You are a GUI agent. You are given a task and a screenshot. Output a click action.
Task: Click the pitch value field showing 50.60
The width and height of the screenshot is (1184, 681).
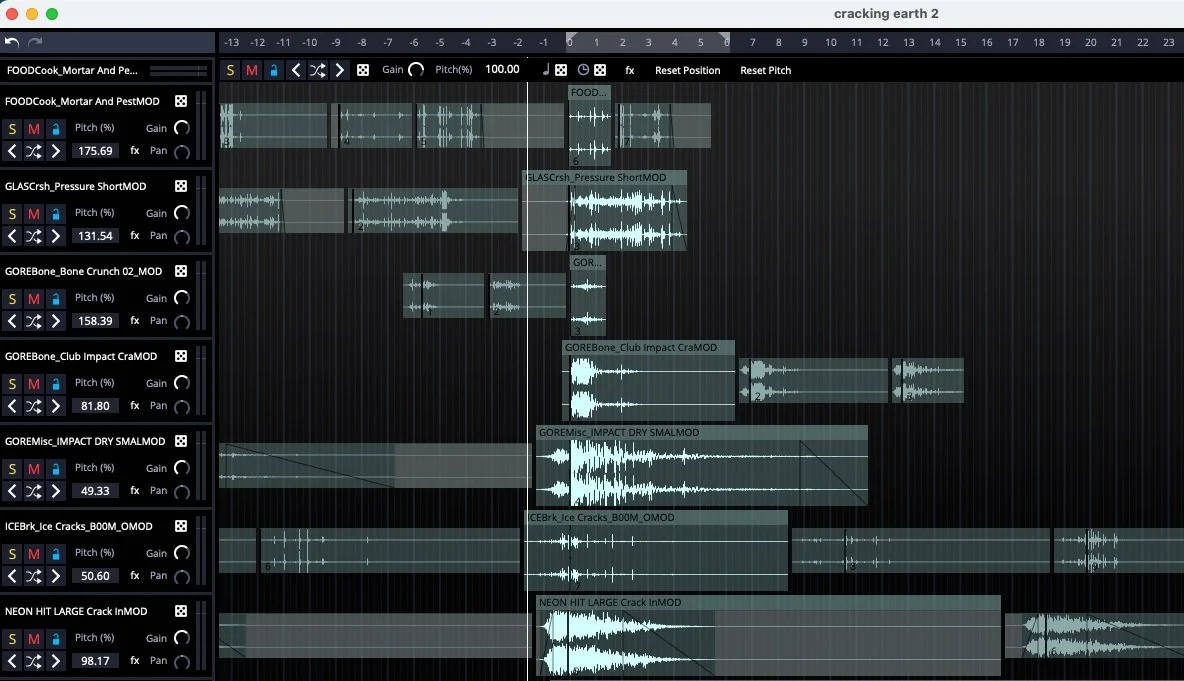coord(95,576)
